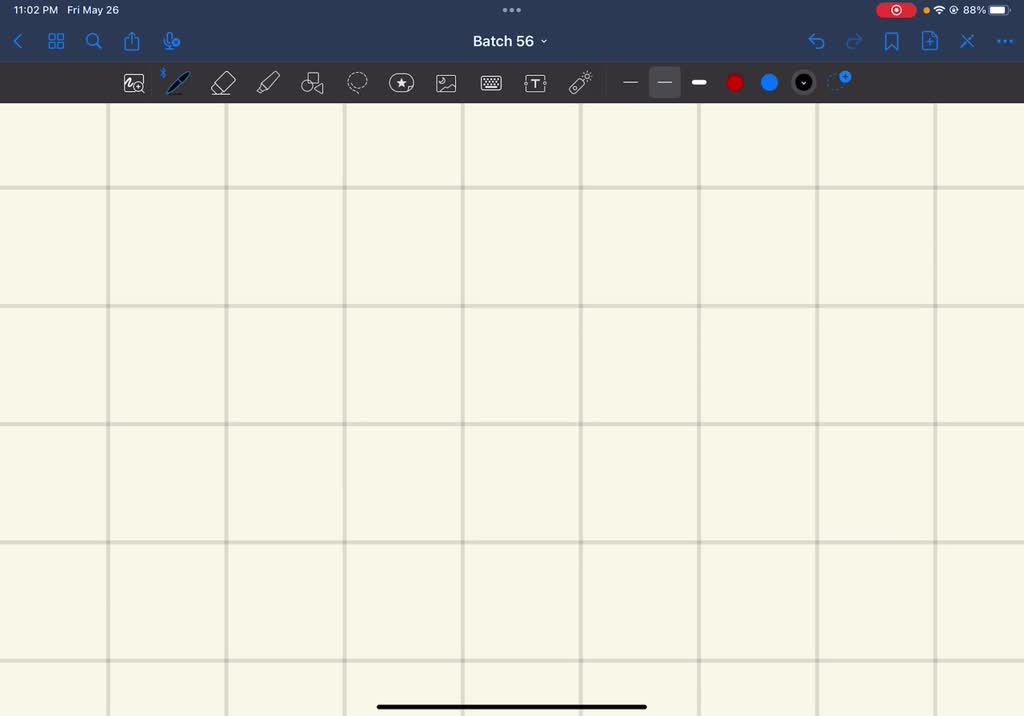The height and width of the screenshot is (716, 1024).
Task: Open the Text box tool
Action: [x=536, y=83]
